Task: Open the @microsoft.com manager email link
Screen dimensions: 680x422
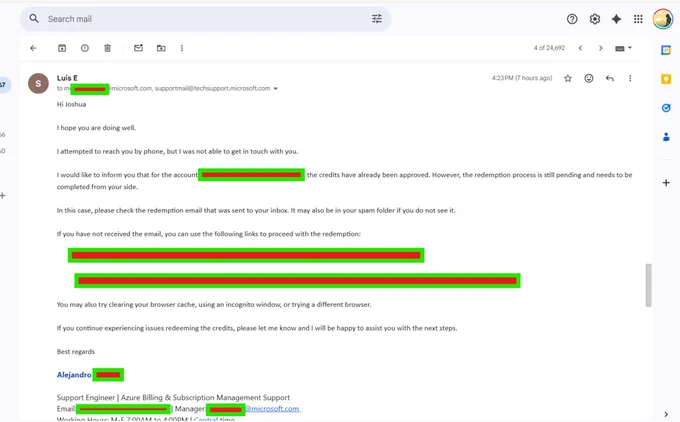Action: [272, 409]
